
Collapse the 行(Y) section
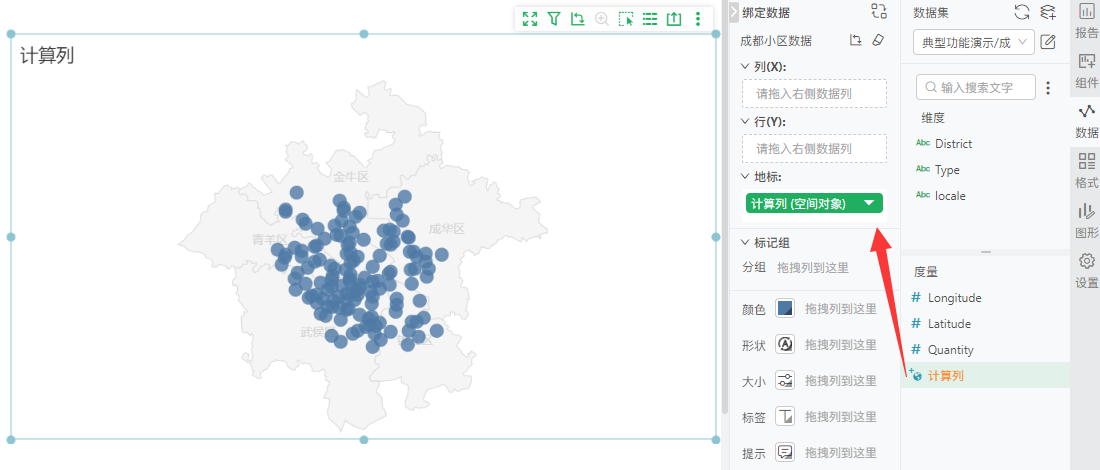click(x=745, y=121)
